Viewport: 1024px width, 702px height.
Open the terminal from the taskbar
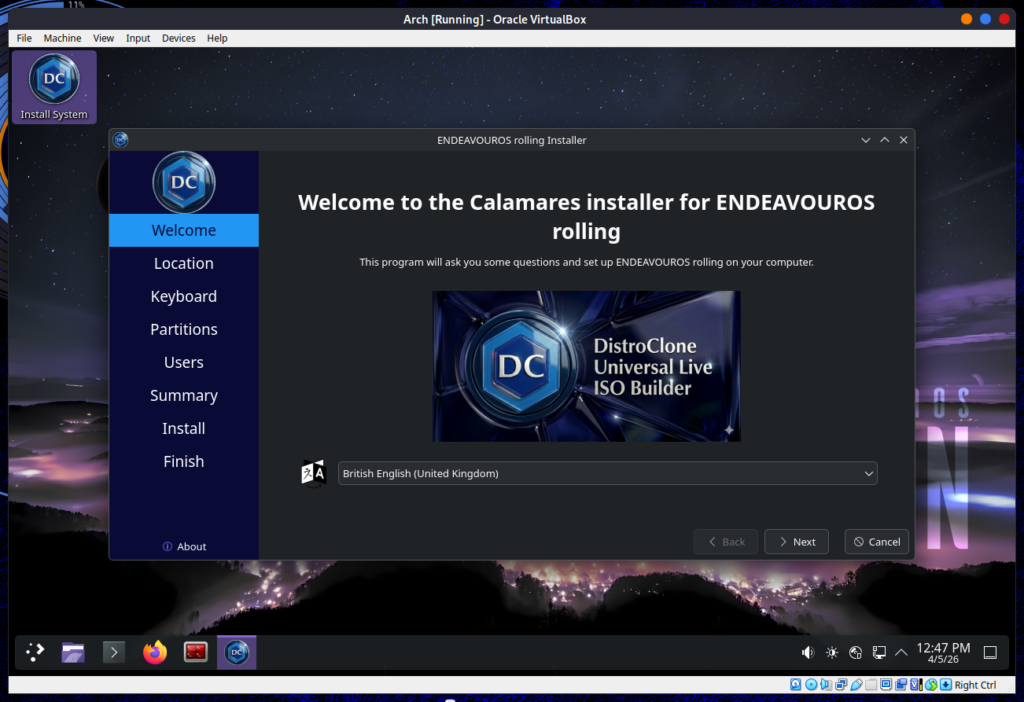click(113, 652)
